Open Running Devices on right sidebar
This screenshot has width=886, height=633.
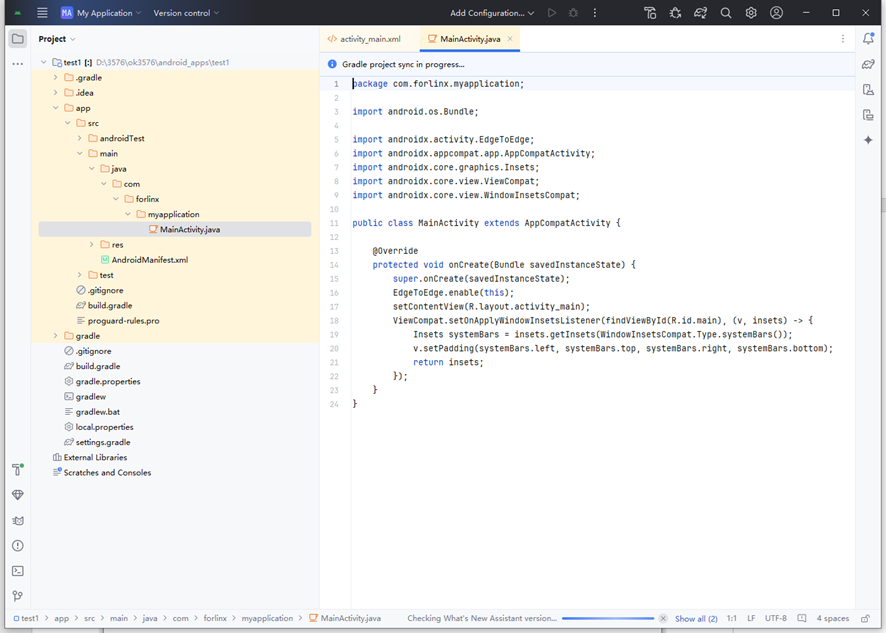click(868, 115)
